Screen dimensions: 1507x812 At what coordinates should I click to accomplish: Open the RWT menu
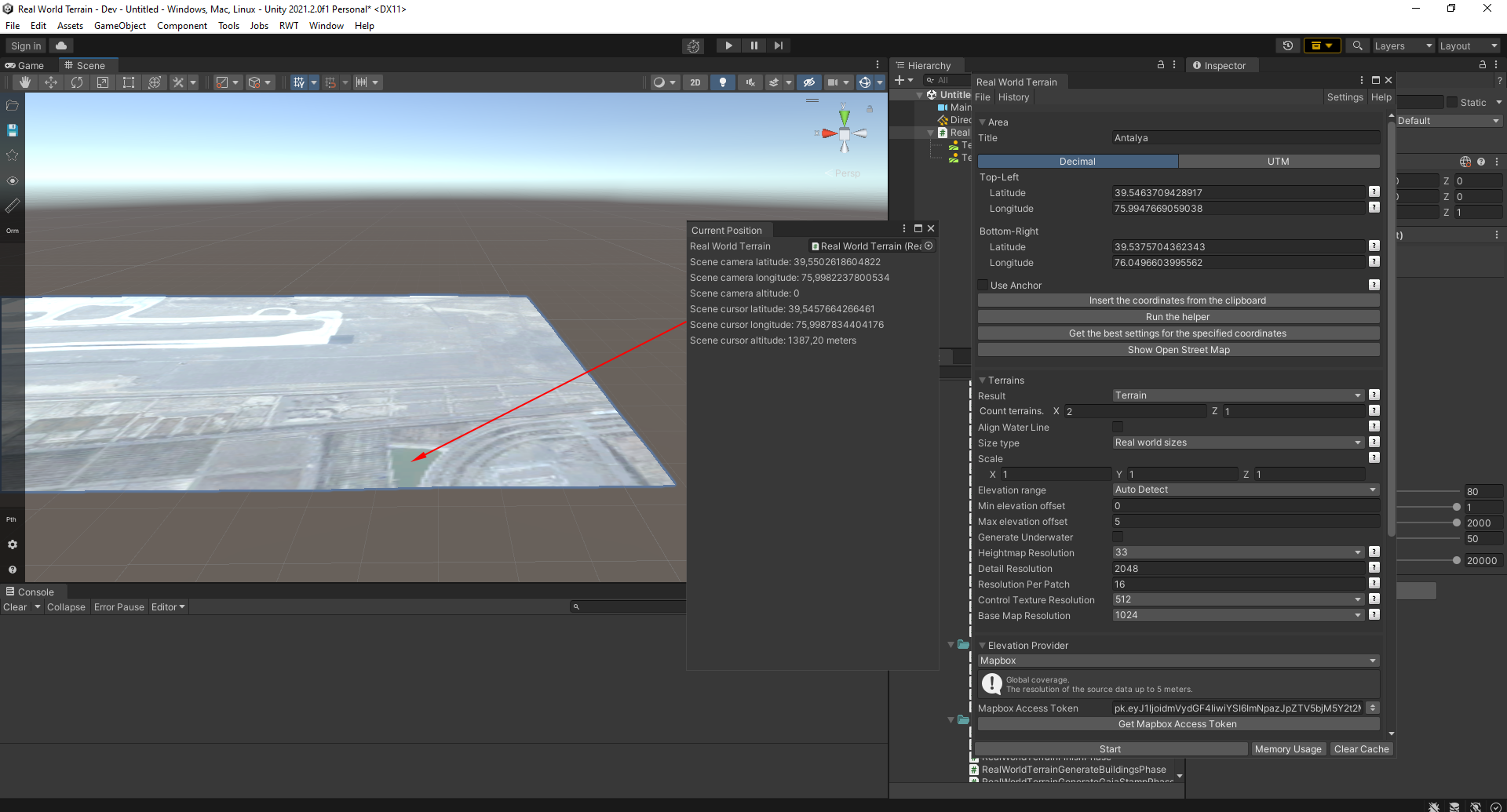[x=289, y=26]
